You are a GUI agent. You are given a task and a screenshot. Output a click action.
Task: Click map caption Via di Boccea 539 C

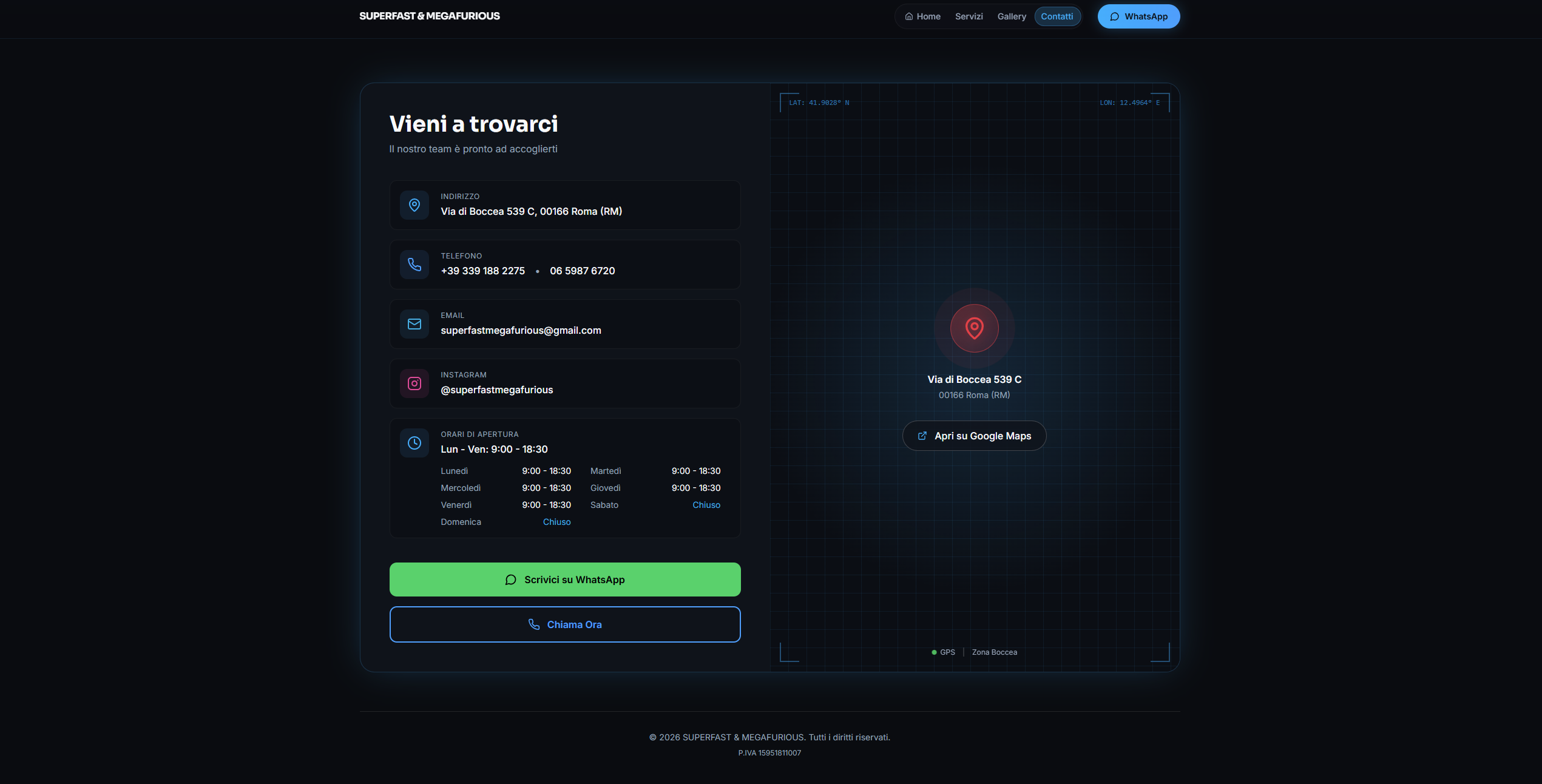(974, 379)
